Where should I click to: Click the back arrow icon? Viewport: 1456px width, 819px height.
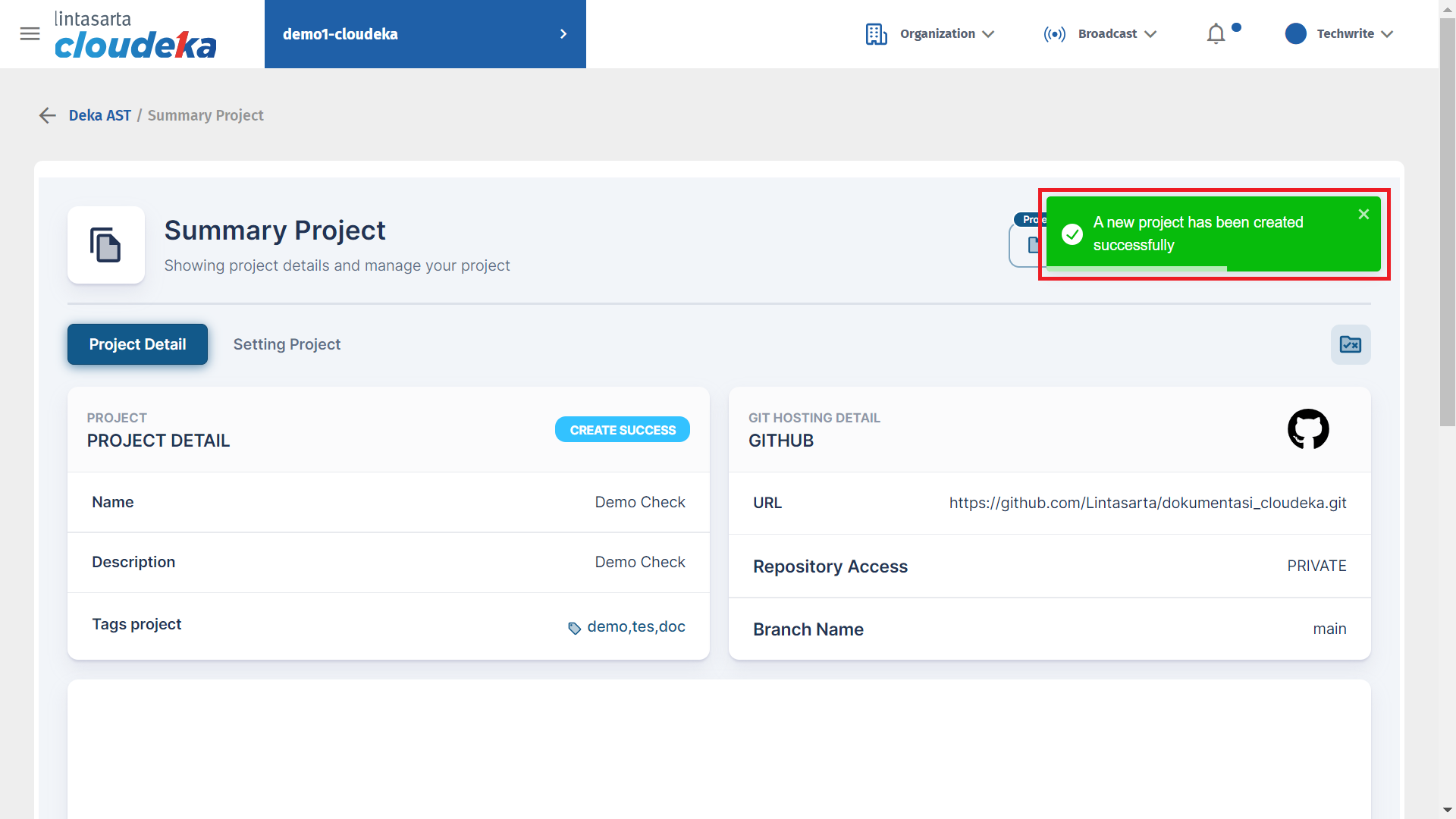click(x=48, y=115)
